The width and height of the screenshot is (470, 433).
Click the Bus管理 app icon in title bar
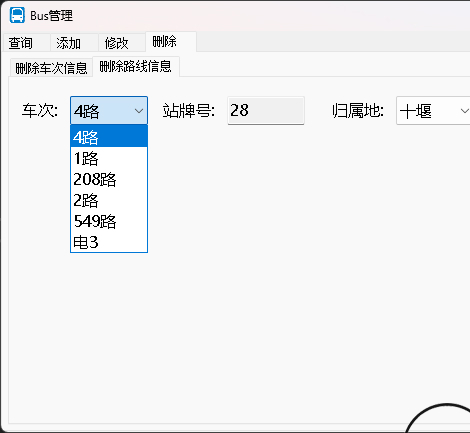pos(17,15)
